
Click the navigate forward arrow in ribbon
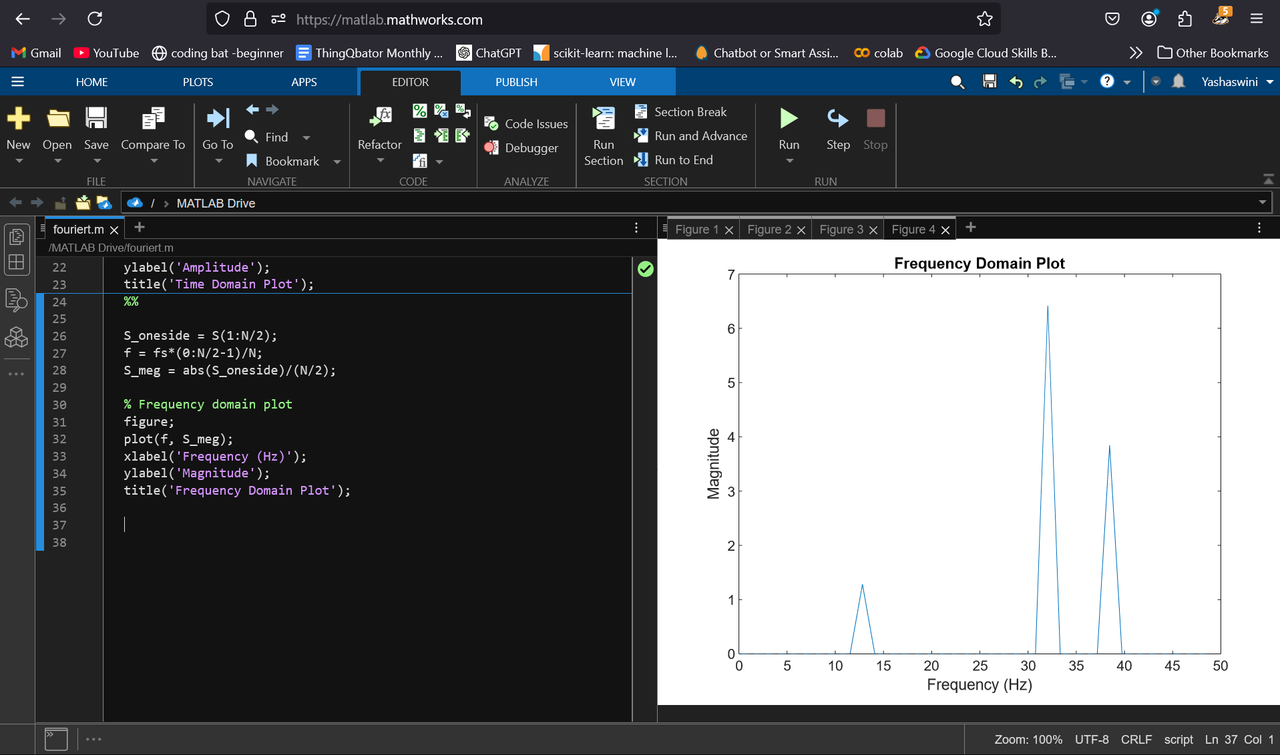[272, 109]
